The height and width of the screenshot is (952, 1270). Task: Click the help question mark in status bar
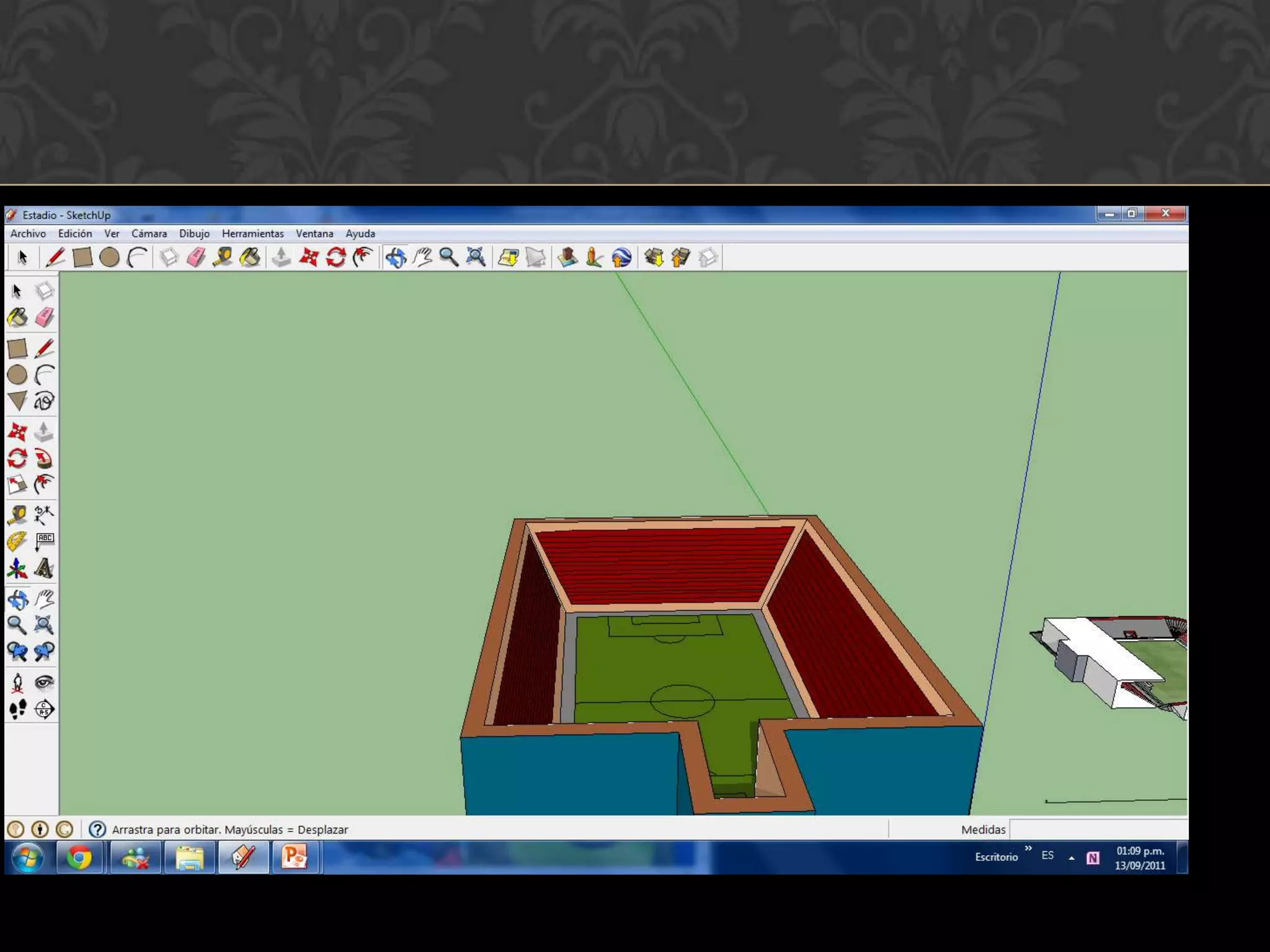pos(97,829)
